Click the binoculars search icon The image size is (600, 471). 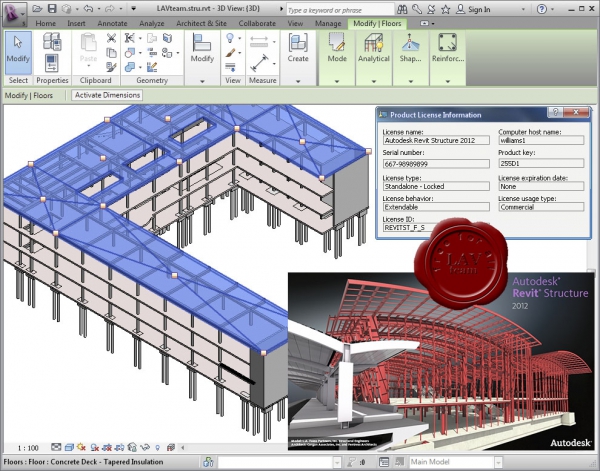(x=402, y=9)
